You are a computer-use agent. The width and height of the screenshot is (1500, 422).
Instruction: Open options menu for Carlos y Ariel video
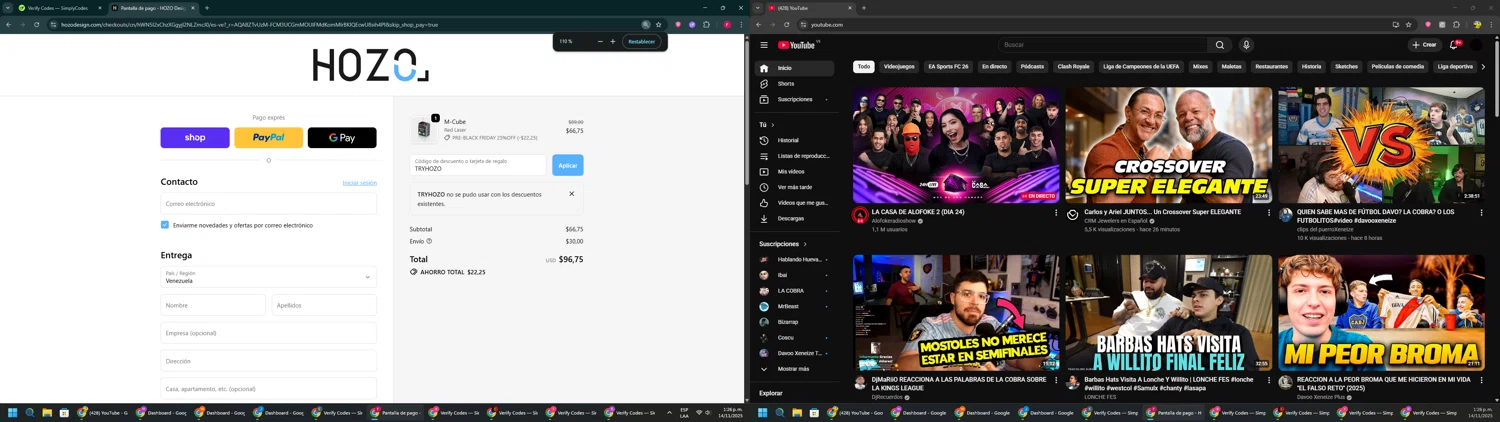(1269, 212)
